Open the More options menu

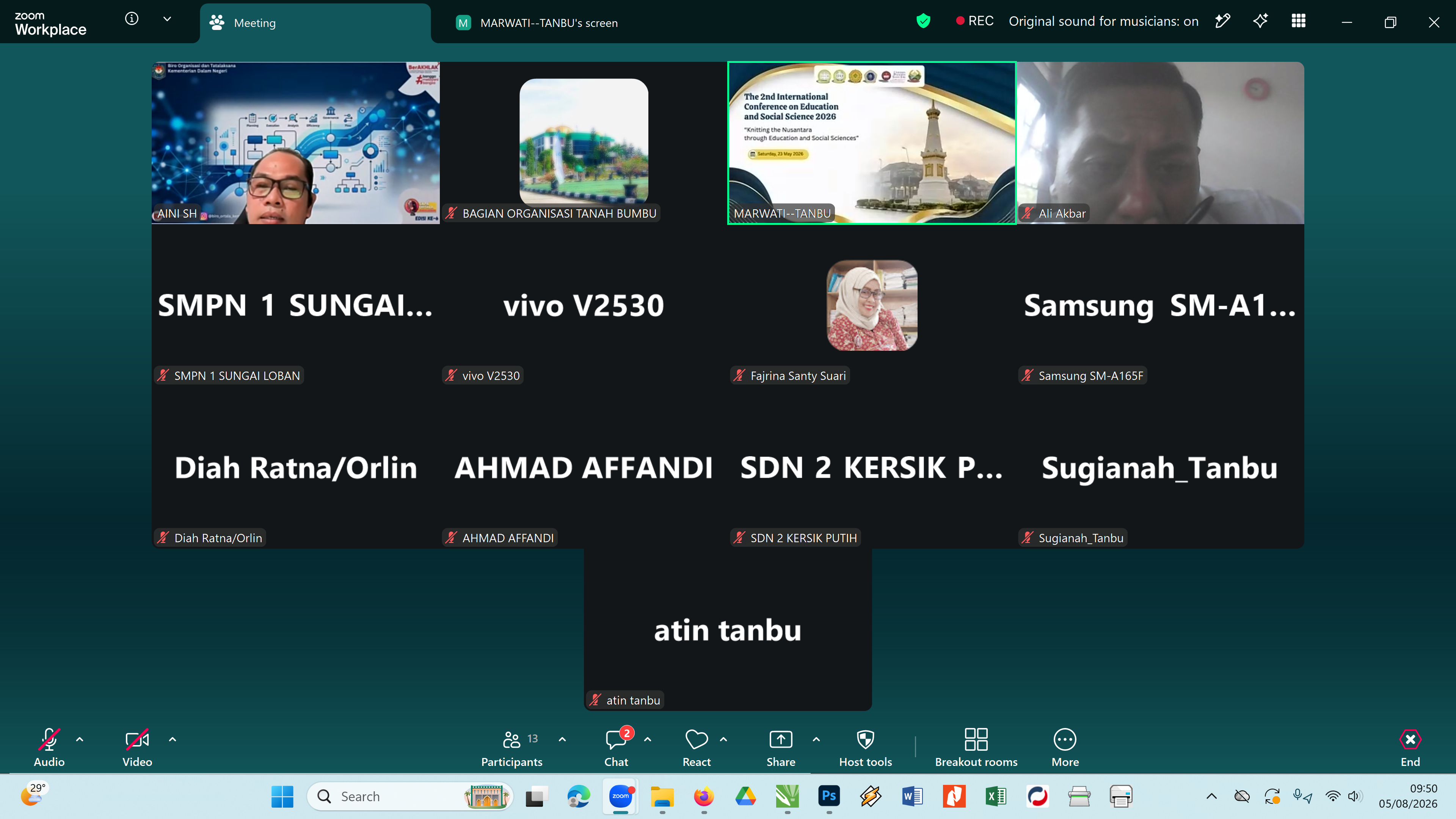(1065, 747)
